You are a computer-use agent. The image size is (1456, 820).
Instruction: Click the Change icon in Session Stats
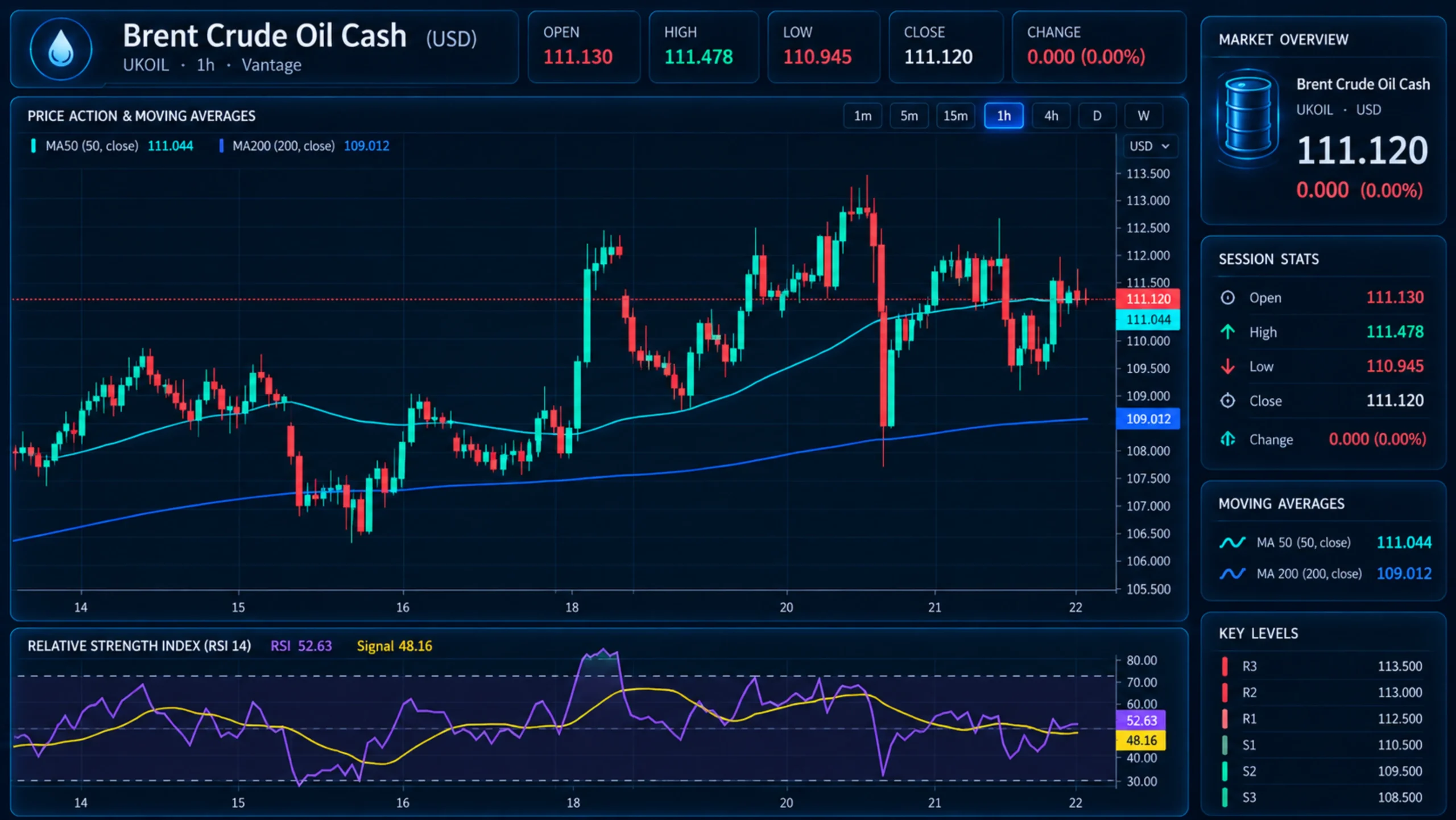tap(1227, 439)
